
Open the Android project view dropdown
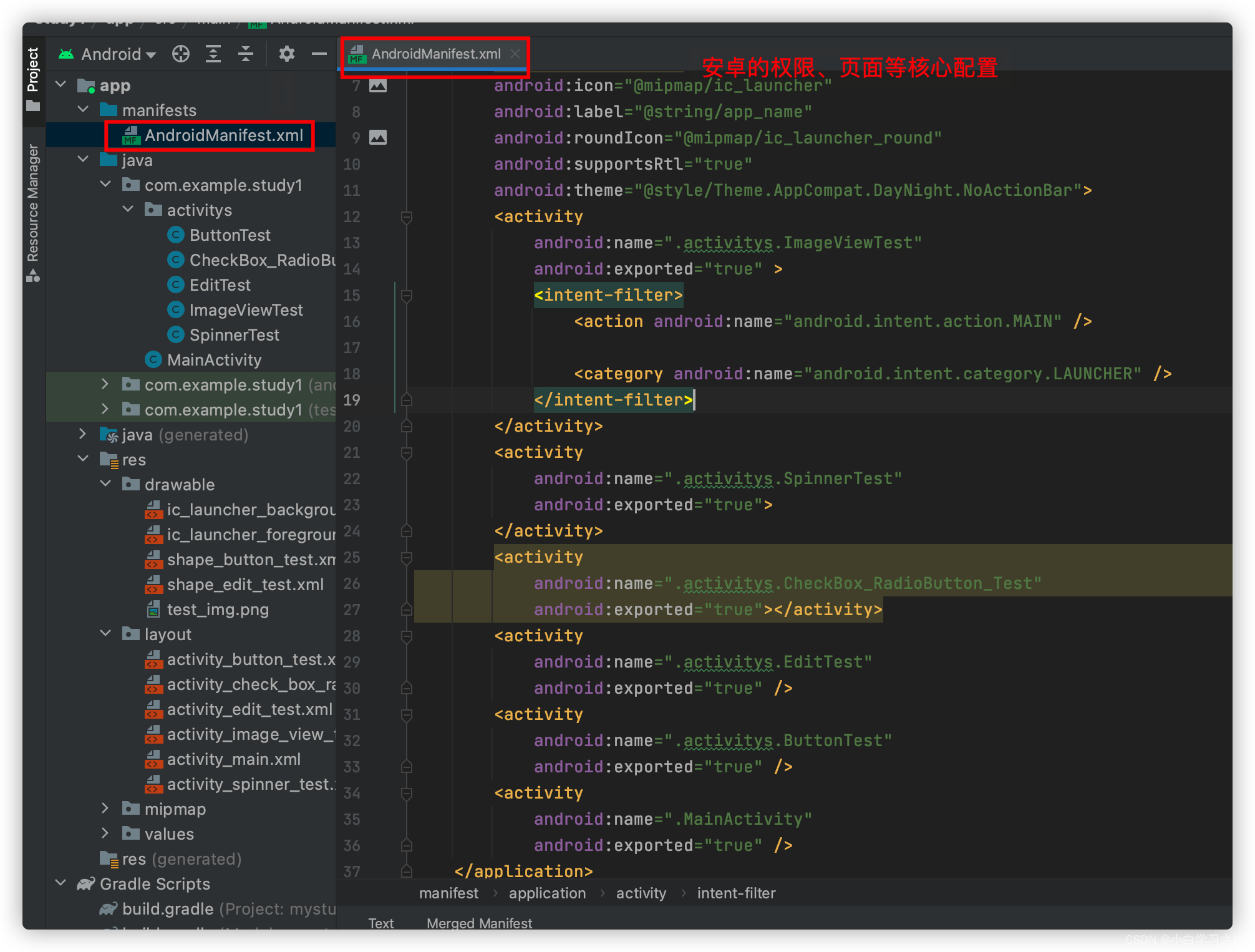107,54
